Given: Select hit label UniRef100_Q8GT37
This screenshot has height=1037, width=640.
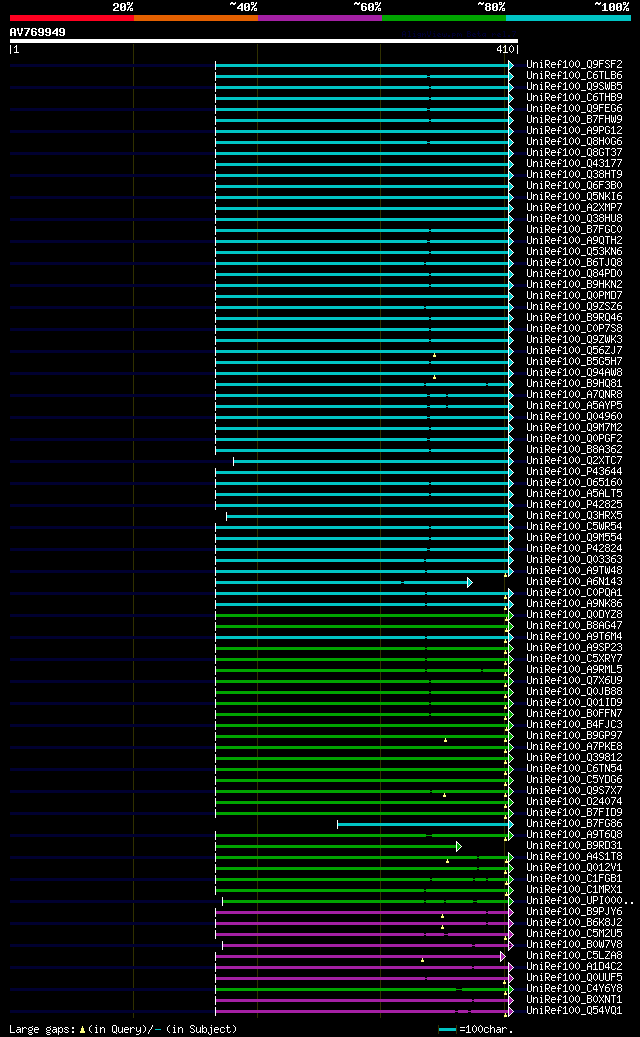Looking at the screenshot, I should pos(574,153).
